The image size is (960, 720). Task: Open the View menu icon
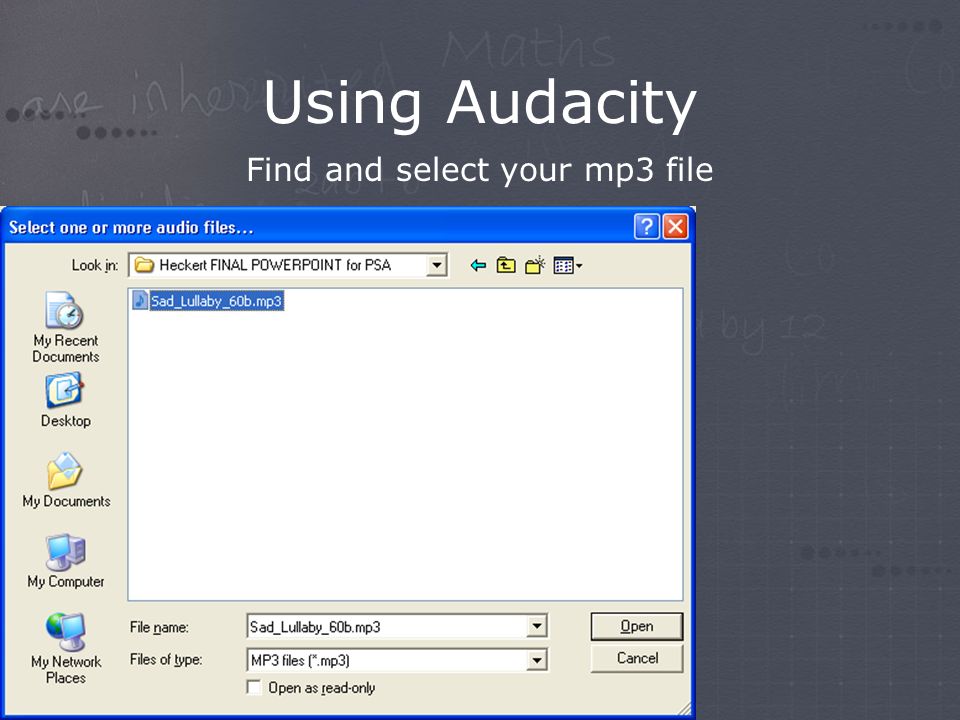[x=568, y=265]
